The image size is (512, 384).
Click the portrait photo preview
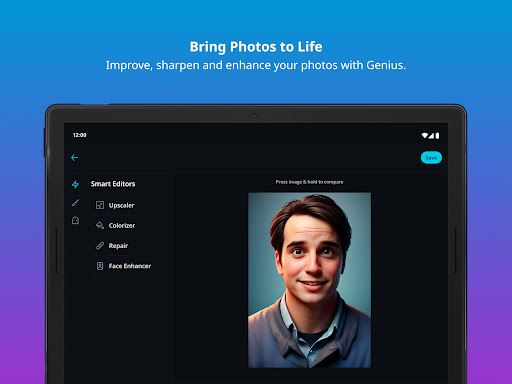(x=309, y=280)
